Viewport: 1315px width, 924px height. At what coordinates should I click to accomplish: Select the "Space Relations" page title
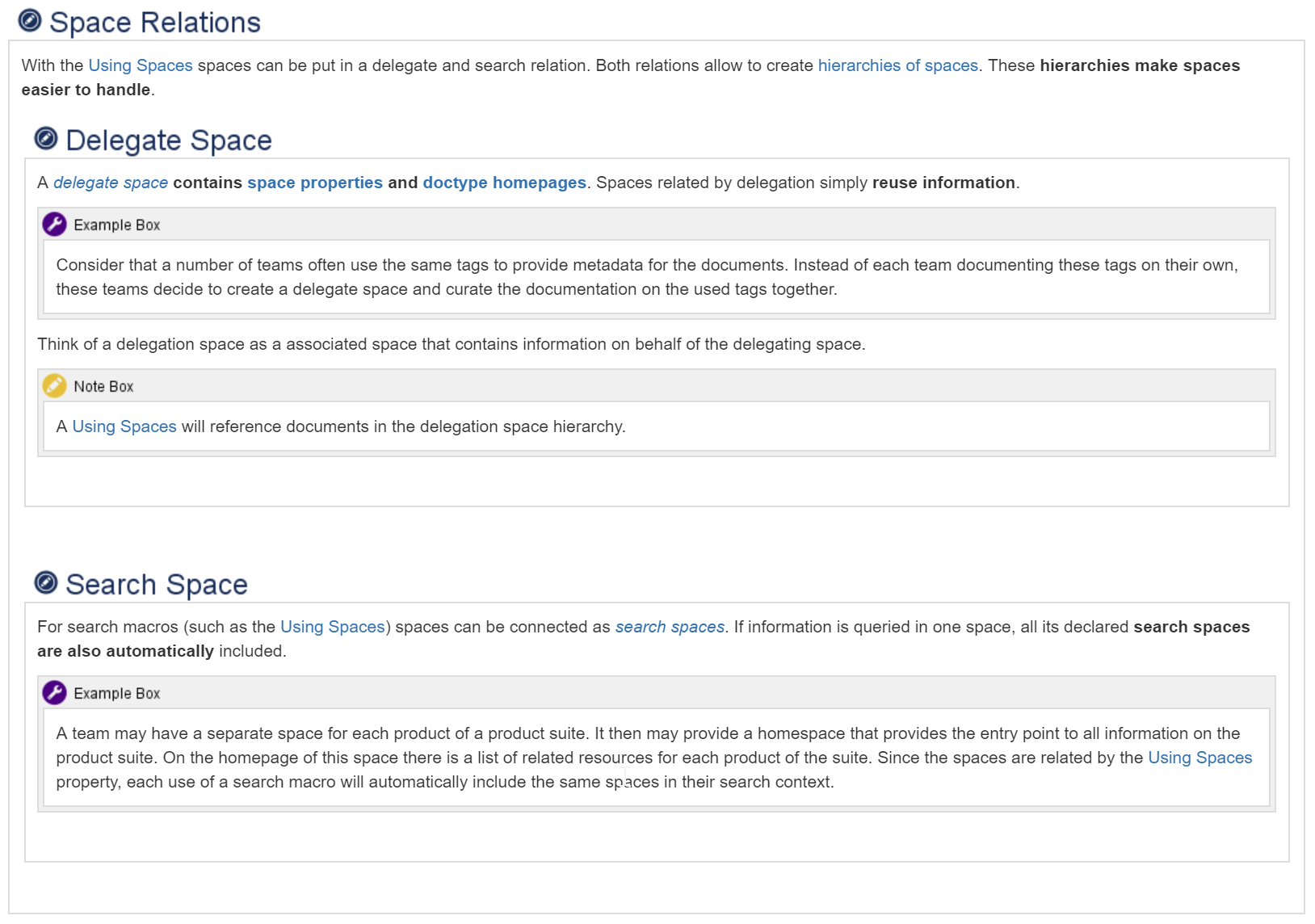154,21
